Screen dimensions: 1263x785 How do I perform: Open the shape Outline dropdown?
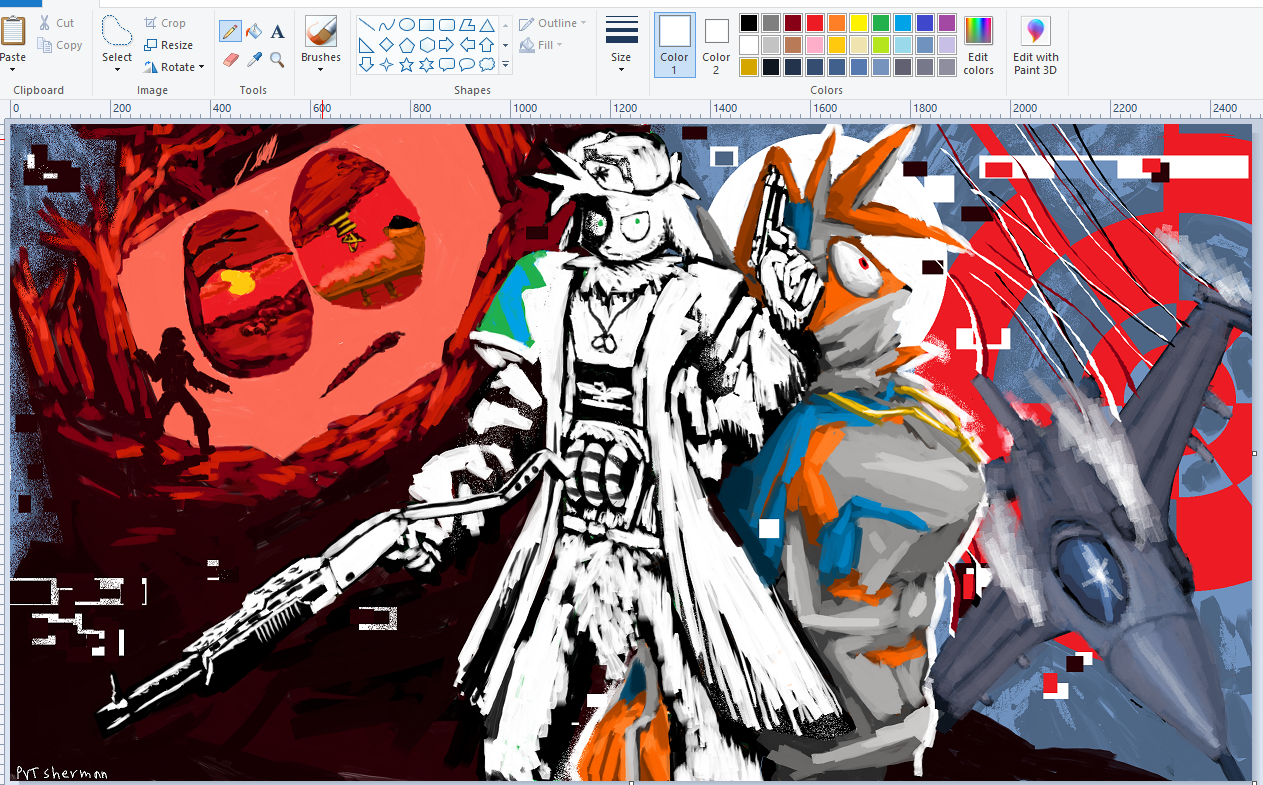pos(553,23)
